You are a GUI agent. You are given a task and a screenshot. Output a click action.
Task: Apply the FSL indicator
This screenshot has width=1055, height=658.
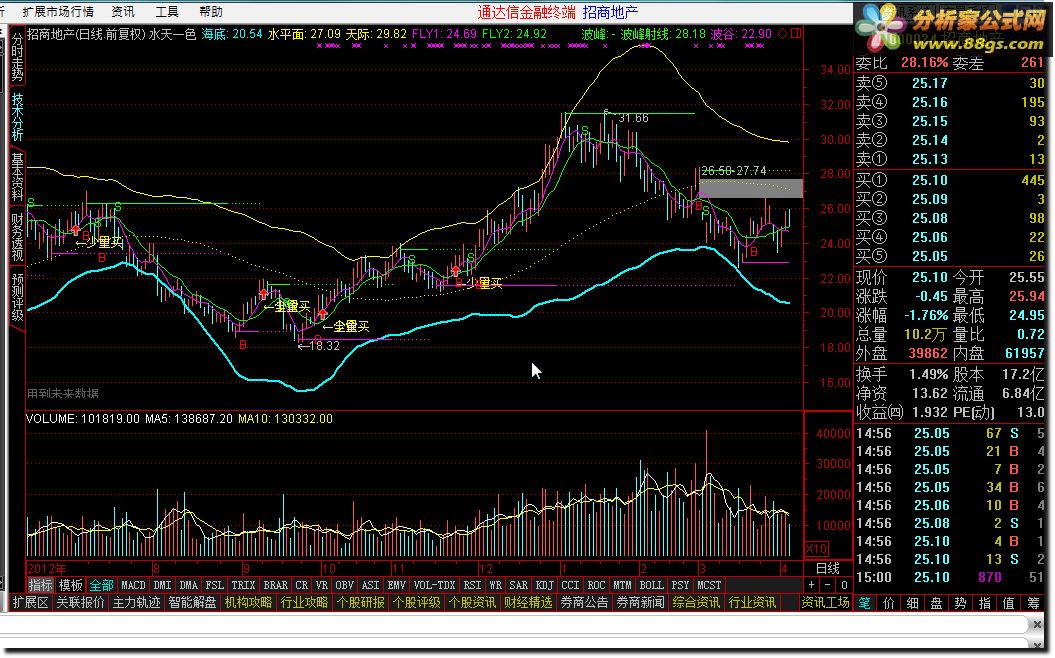point(214,585)
